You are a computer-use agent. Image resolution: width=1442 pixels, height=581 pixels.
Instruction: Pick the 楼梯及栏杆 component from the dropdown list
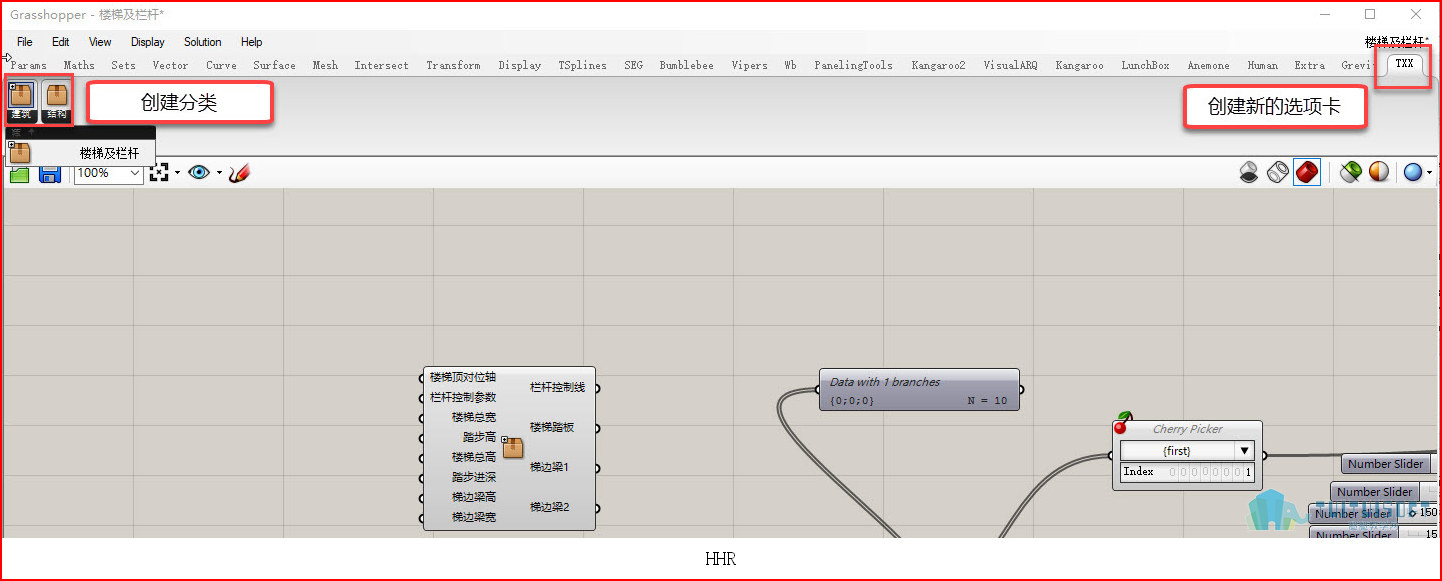80,153
